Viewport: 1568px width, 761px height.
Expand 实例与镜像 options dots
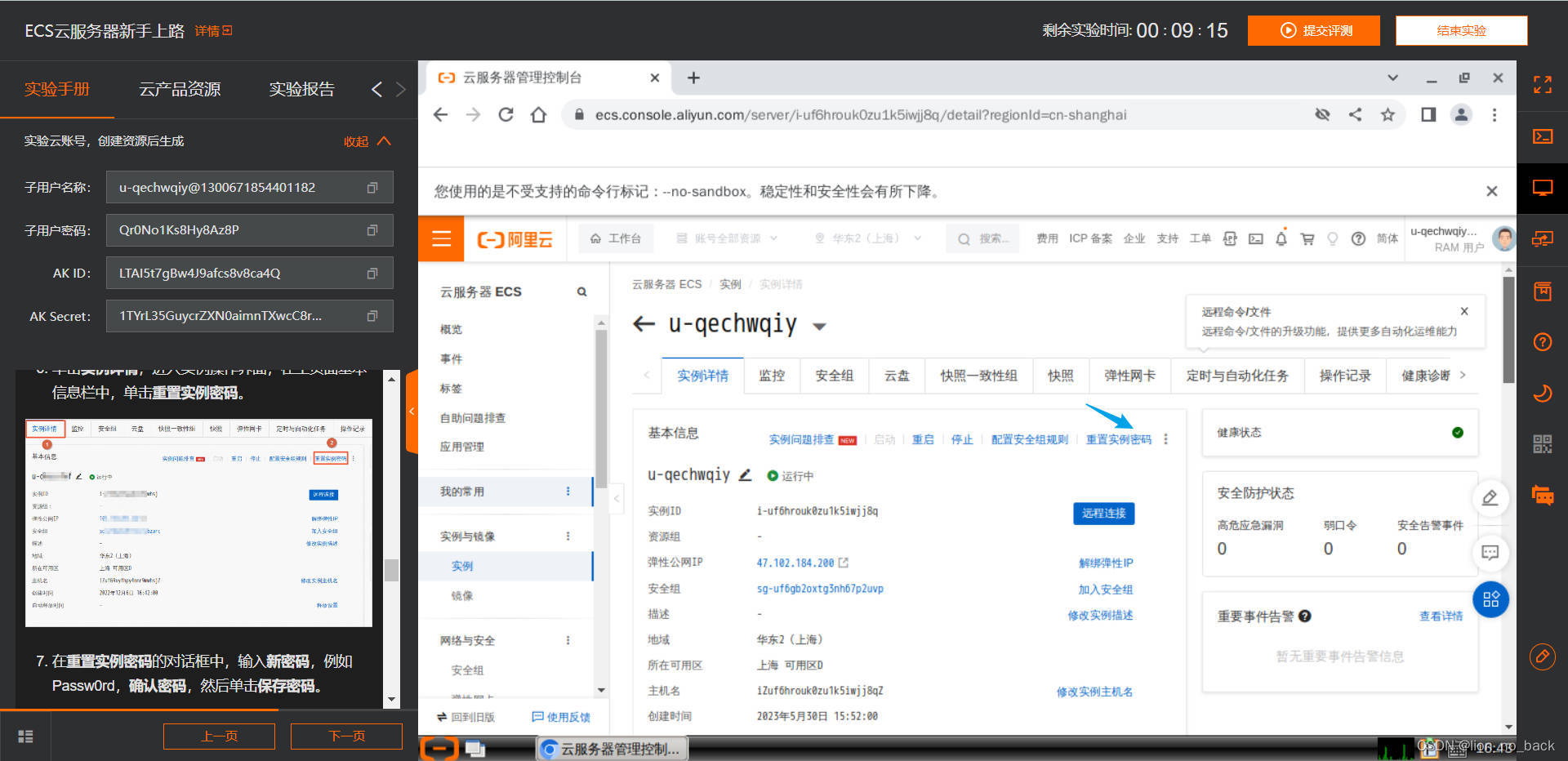click(x=568, y=536)
